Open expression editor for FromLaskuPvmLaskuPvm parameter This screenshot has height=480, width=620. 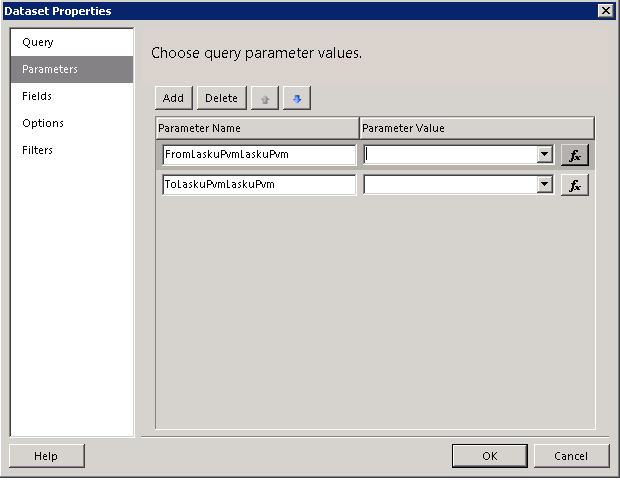(574, 155)
